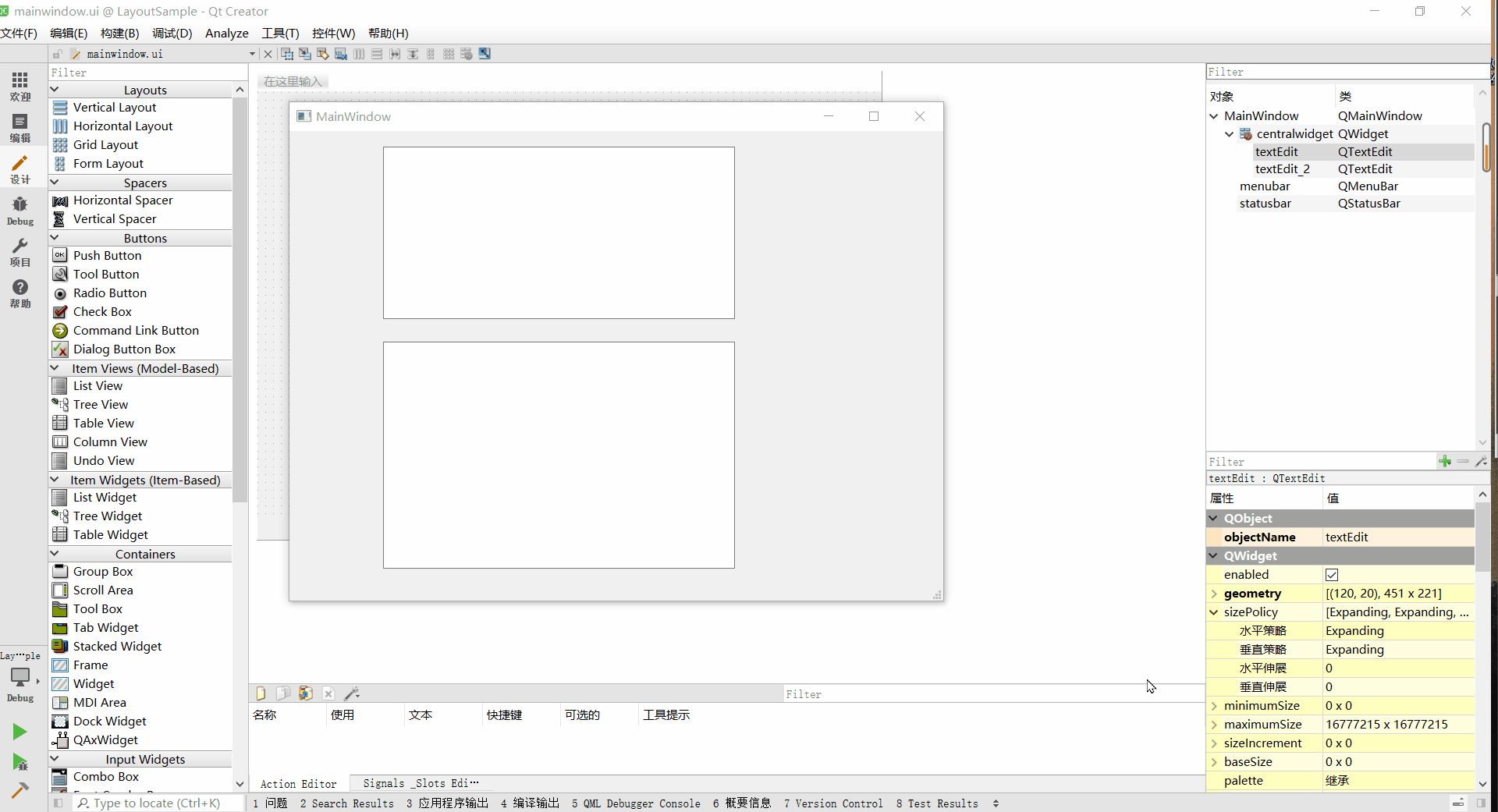The image size is (1498, 812).
Task: Switch to Edit Signals/Slots mode in toolbar
Action: tap(305, 54)
